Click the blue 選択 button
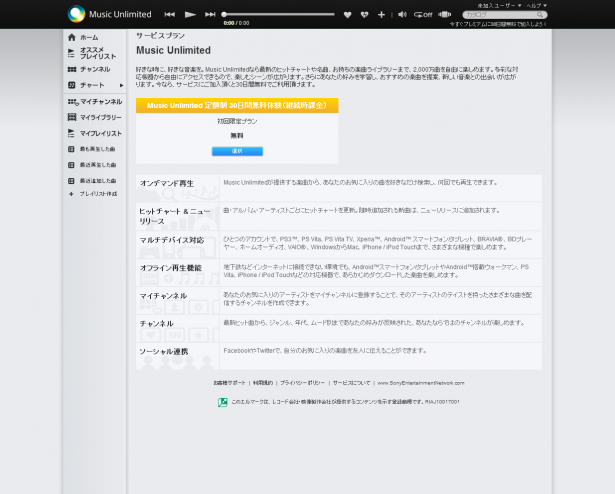Viewport: 615px width, 494px height. click(237, 151)
